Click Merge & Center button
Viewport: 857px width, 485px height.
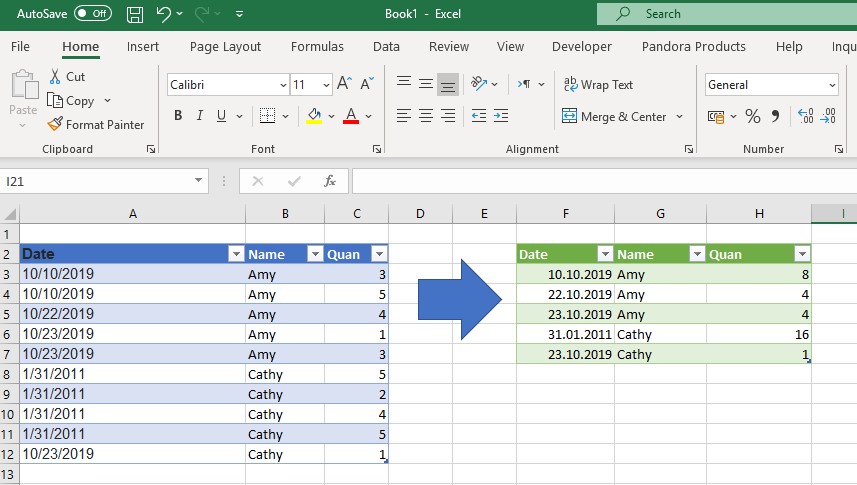click(x=614, y=116)
